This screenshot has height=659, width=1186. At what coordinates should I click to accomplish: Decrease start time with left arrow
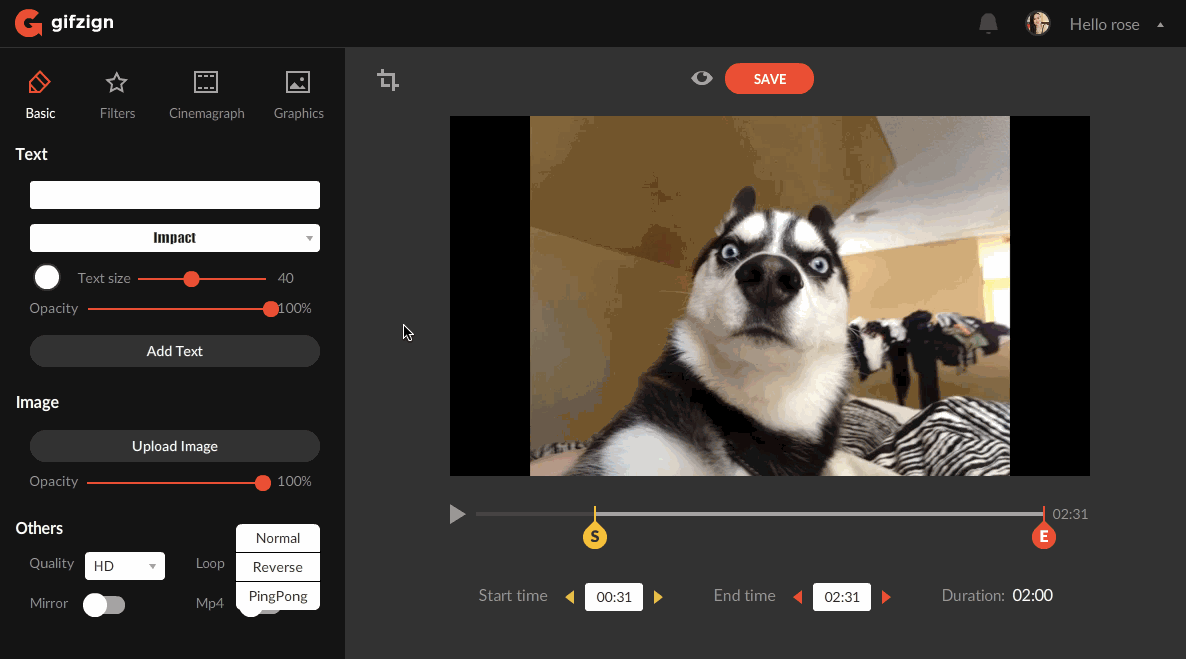pyautogui.click(x=570, y=597)
